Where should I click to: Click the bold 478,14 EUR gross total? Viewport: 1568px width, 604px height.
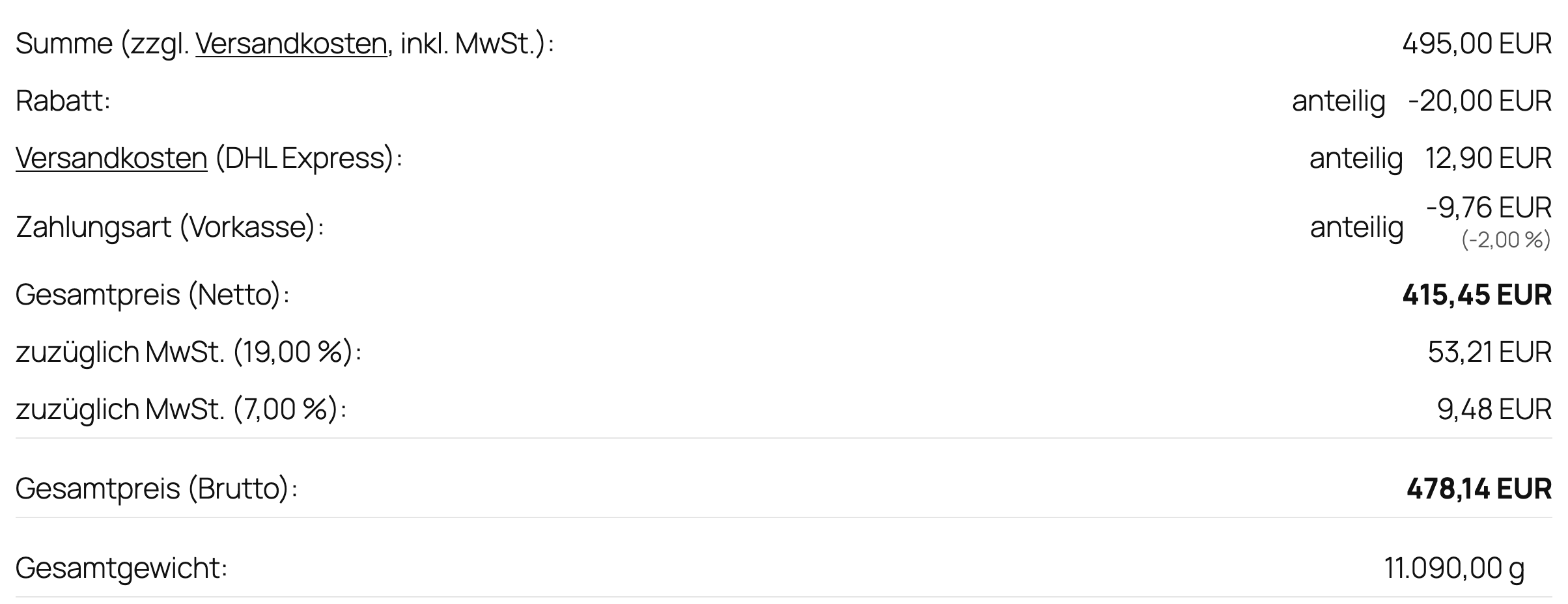(x=1479, y=489)
